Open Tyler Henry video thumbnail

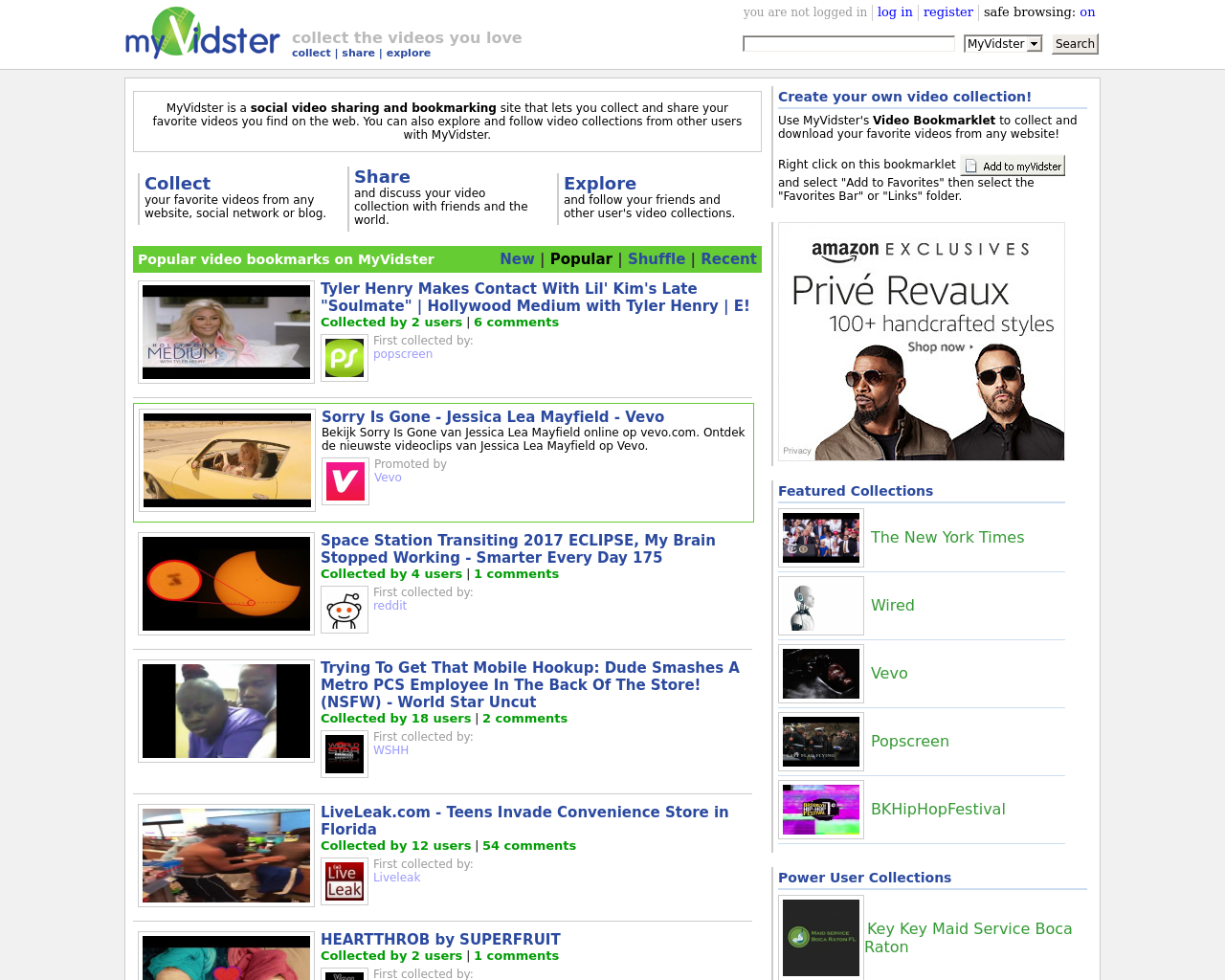tap(226, 332)
